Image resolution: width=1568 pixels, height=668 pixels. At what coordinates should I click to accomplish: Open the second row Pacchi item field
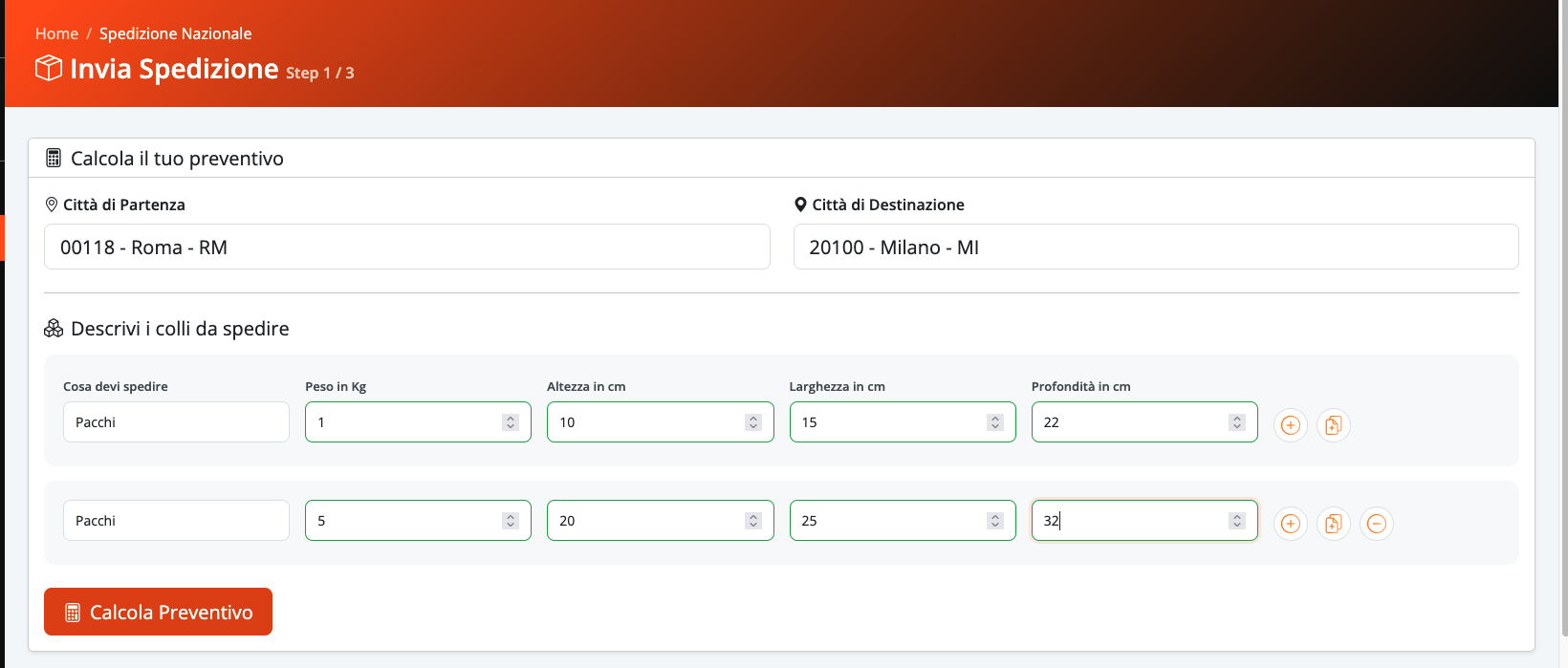click(176, 521)
